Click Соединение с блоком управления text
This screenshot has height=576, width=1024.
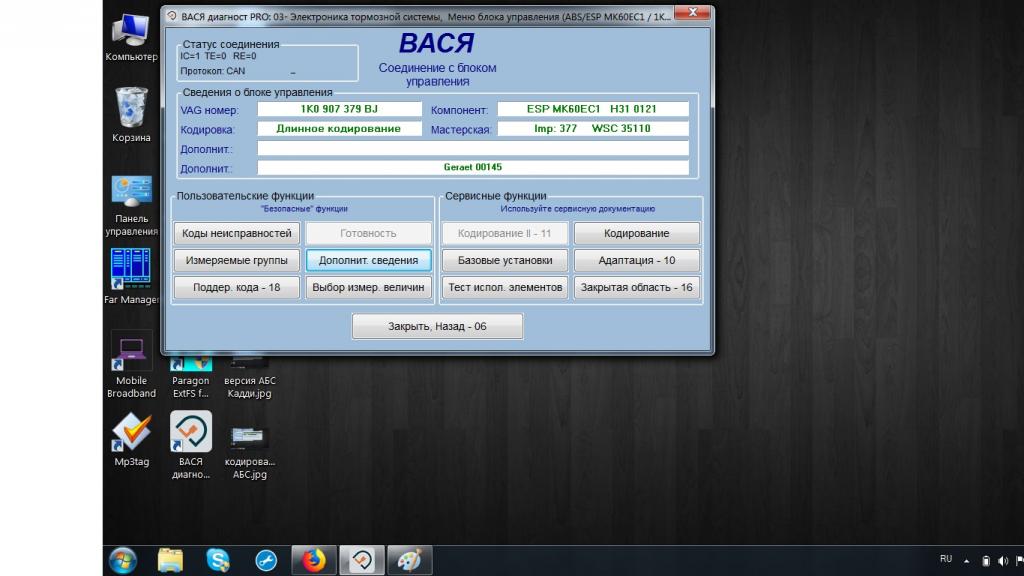click(x=438, y=74)
